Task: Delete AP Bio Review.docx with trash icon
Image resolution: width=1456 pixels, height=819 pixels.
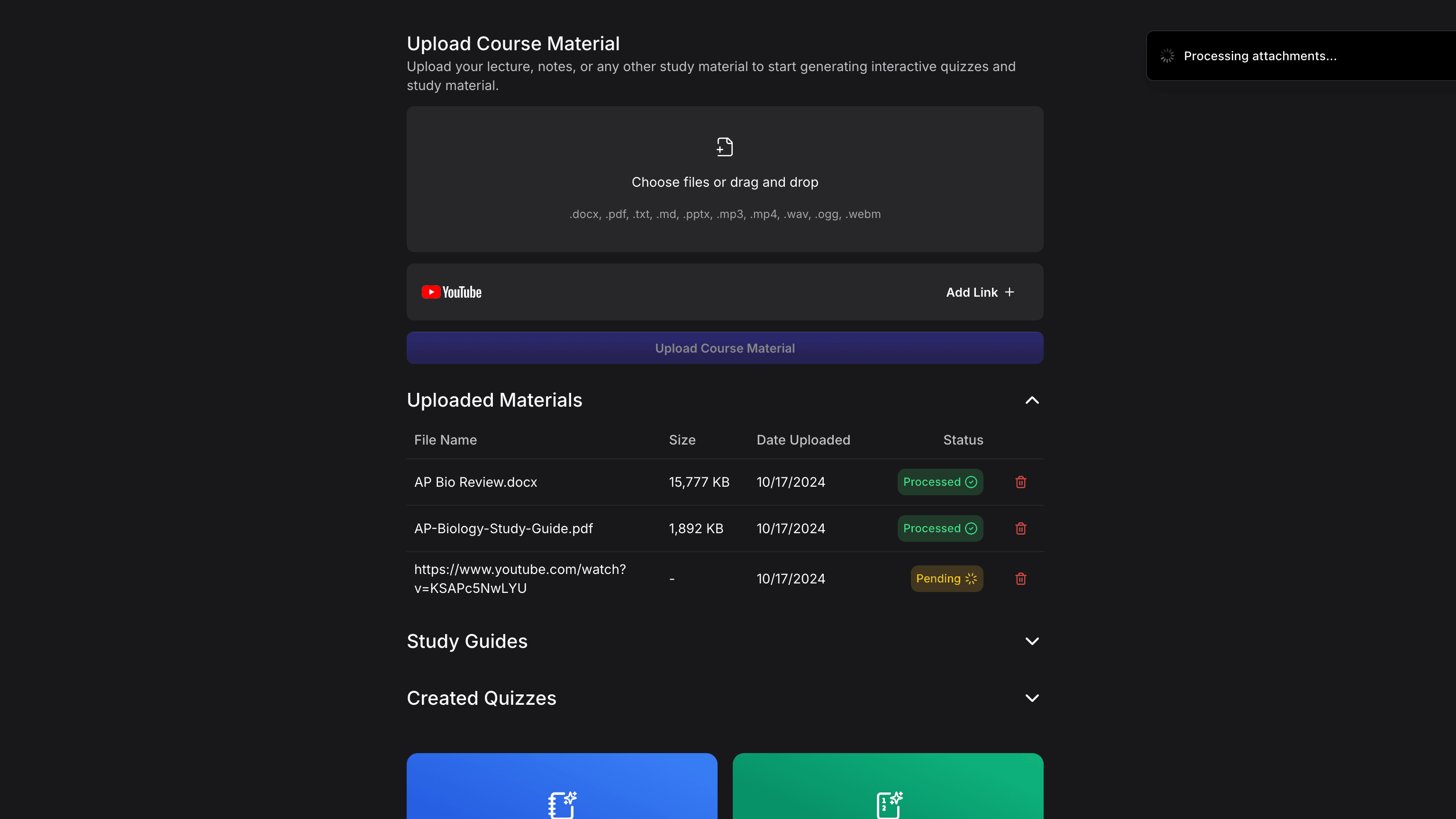Action: (1021, 482)
